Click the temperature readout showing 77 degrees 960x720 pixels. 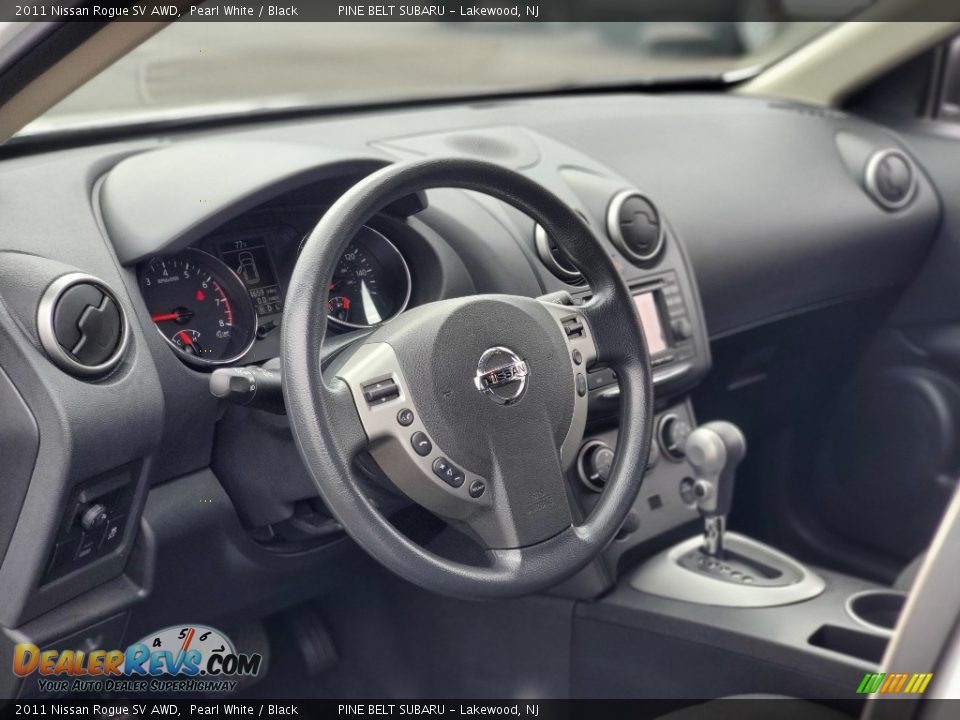239,244
